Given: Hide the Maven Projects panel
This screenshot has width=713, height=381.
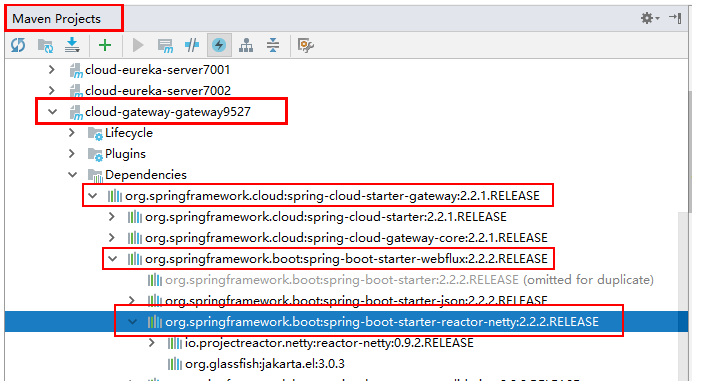Looking at the screenshot, I should pos(675,18).
